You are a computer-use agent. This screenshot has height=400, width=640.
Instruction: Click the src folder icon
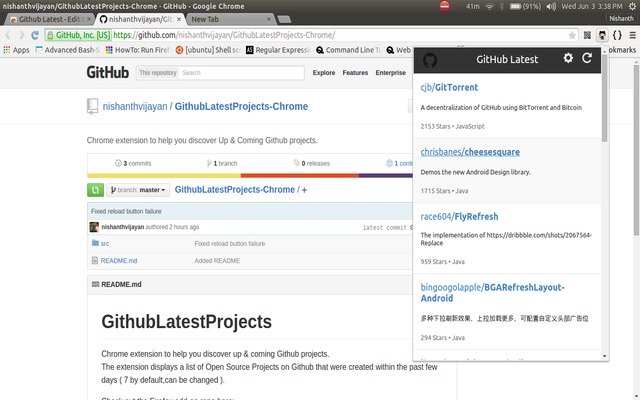point(95,243)
